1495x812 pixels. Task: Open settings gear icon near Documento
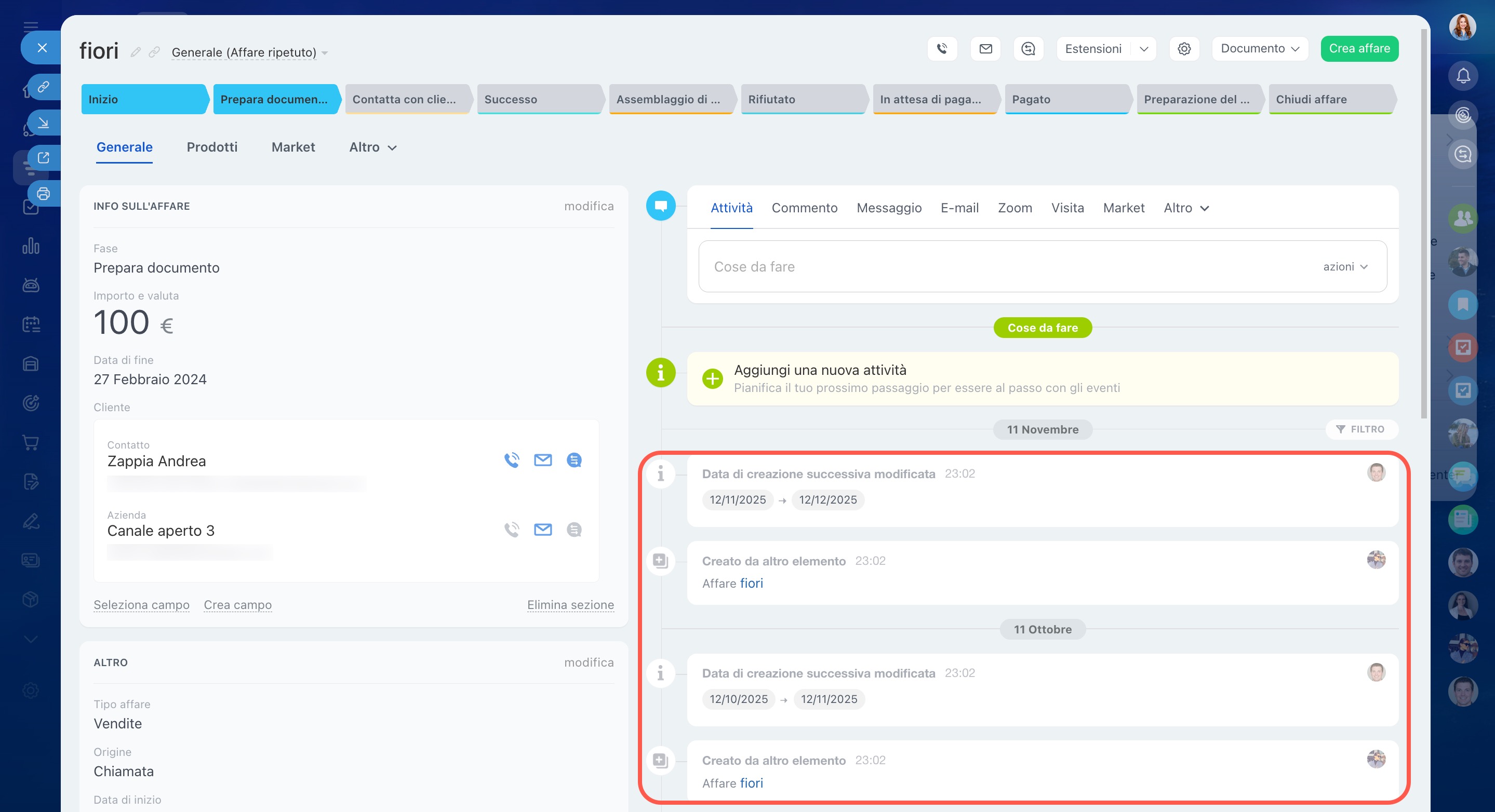tap(1184, 49)
